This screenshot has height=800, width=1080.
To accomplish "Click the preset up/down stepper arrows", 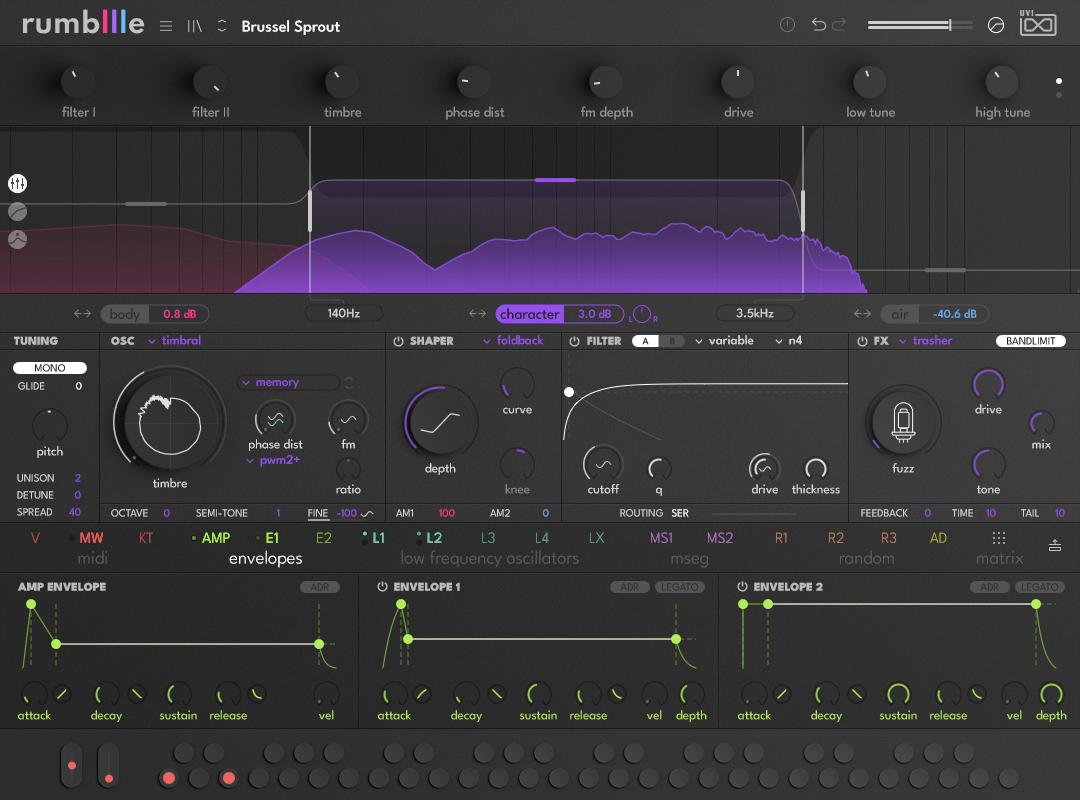I will tap(222, 26).
